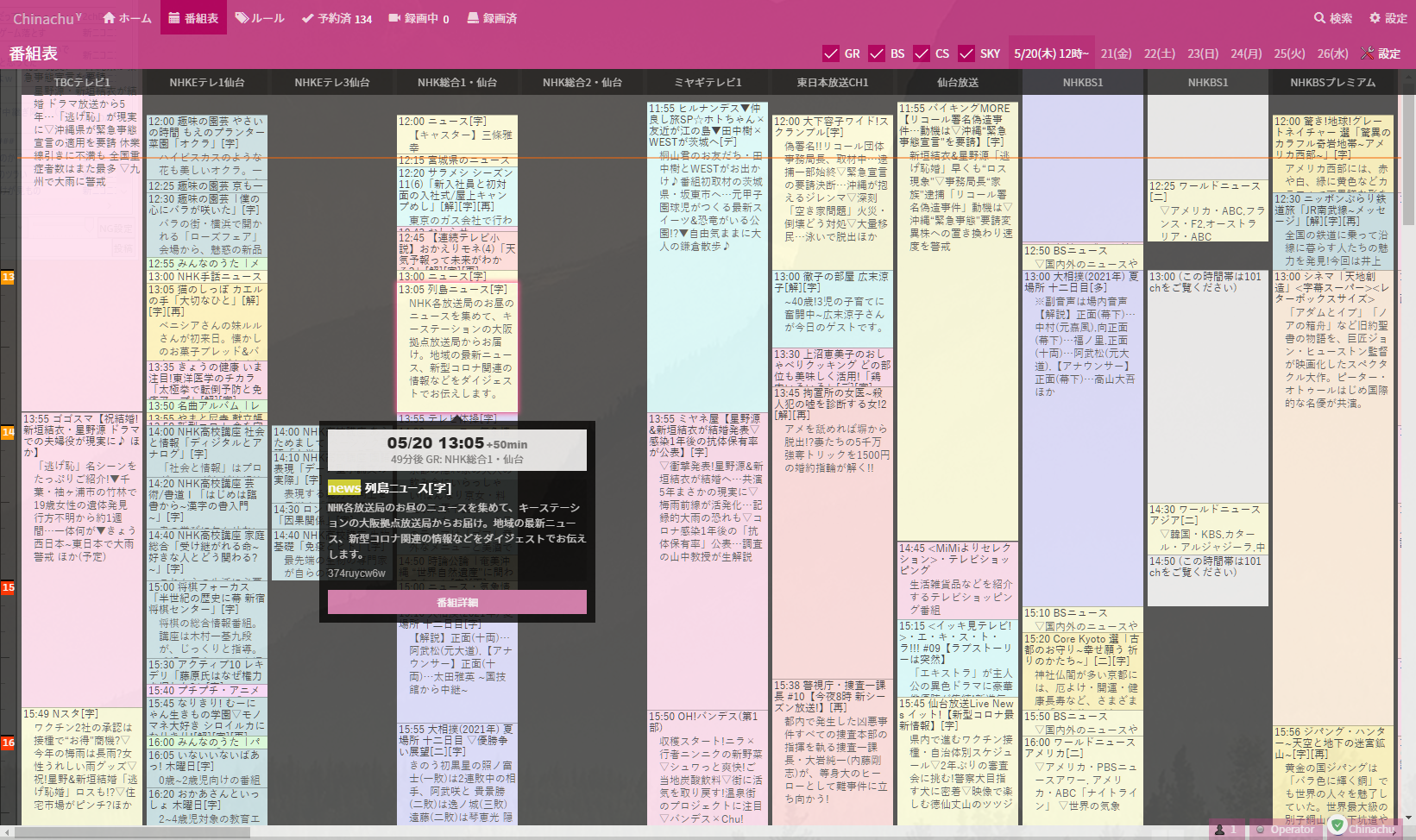Uncheck the GR channel checkbox
The width and height of the screenshot is (1416, 840).
(833, 53)
